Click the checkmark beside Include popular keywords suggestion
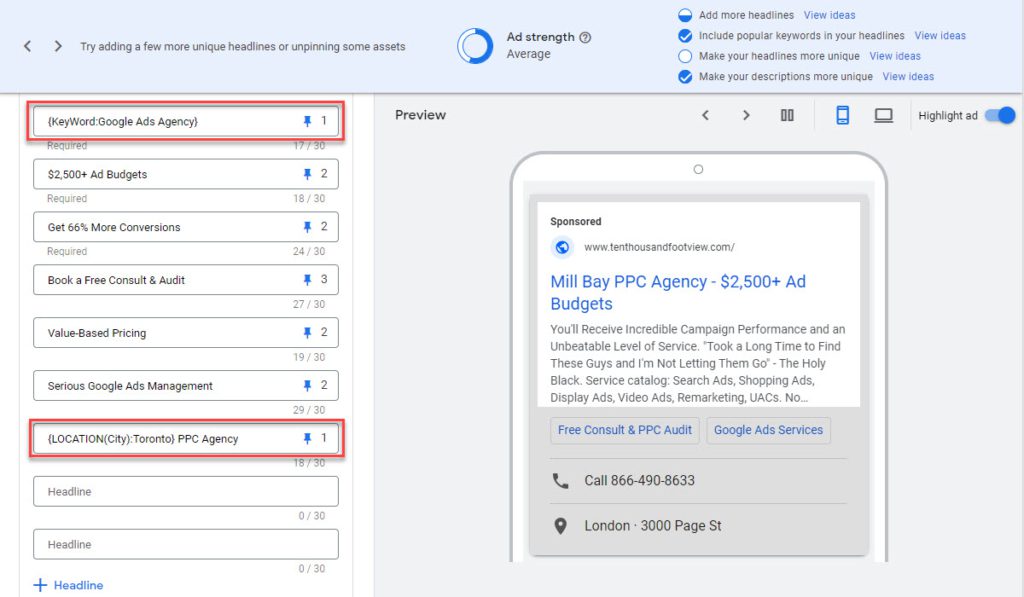This screenshot has width=1024, height=597. pos(684,35)
